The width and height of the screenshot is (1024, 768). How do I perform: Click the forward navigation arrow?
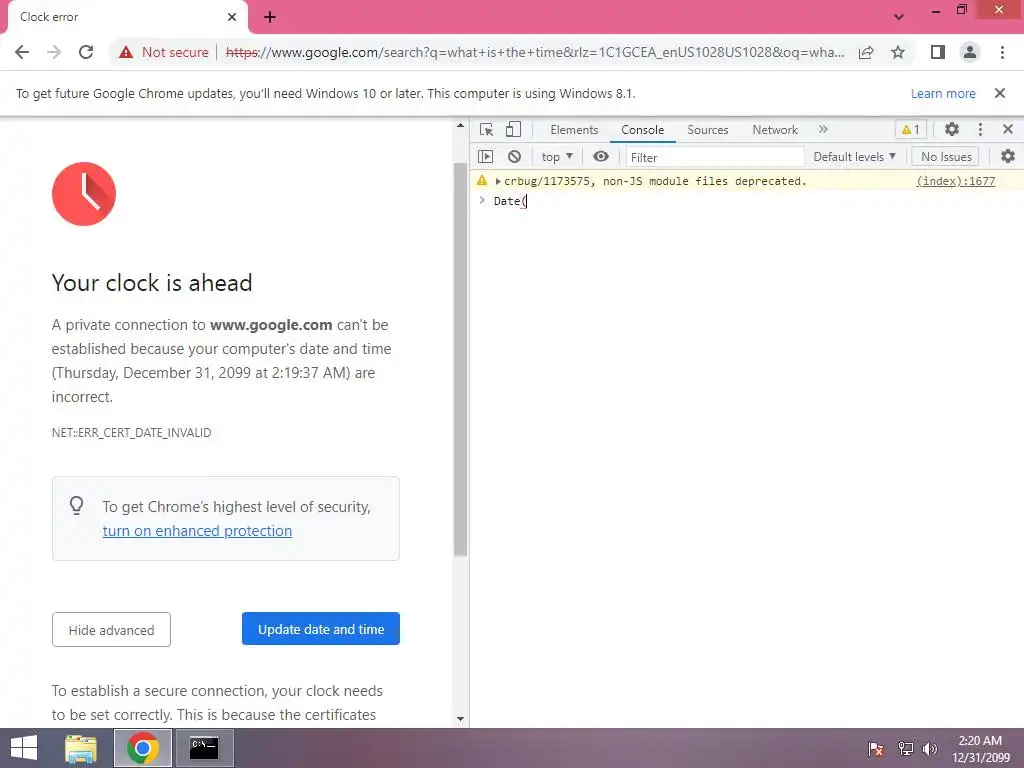tap(54, 52)
